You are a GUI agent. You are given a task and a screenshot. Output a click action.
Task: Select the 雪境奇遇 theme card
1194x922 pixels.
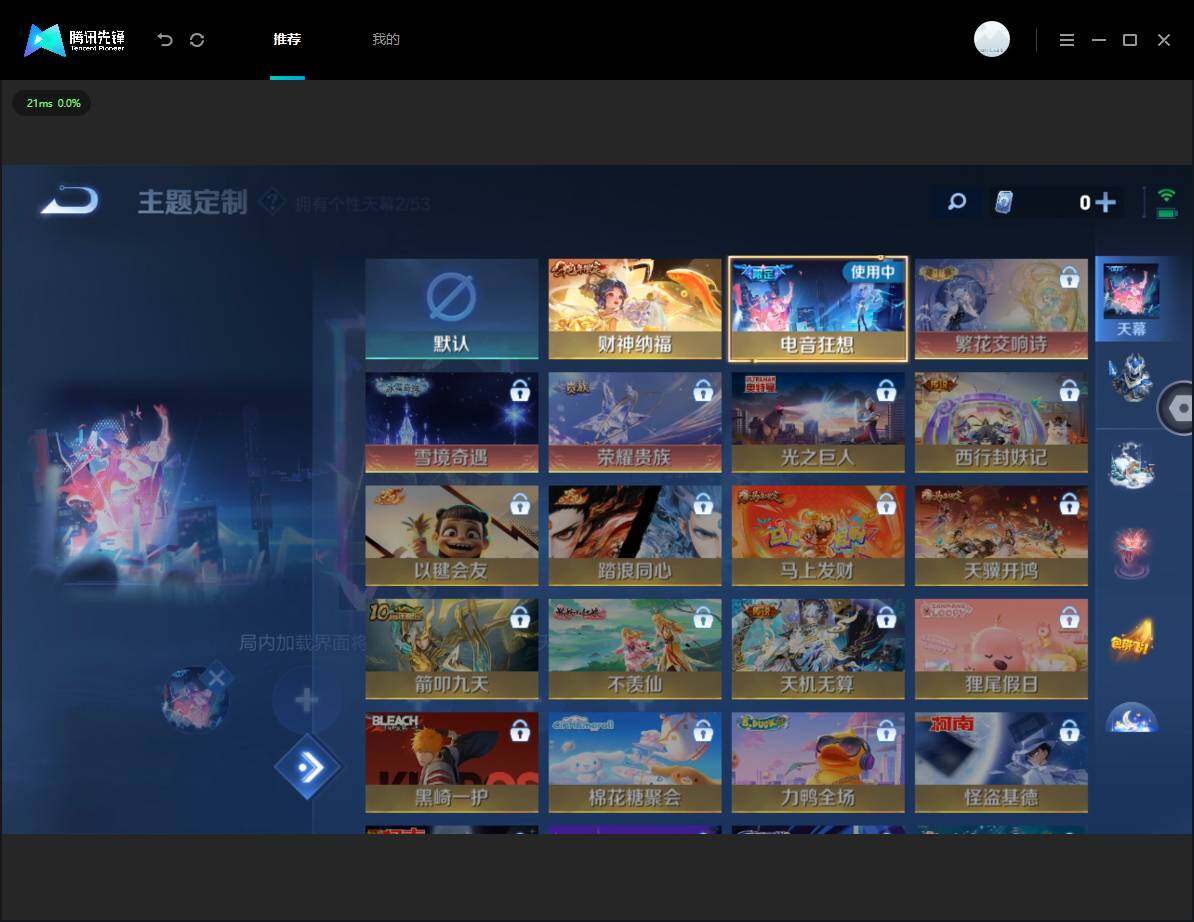452,422
